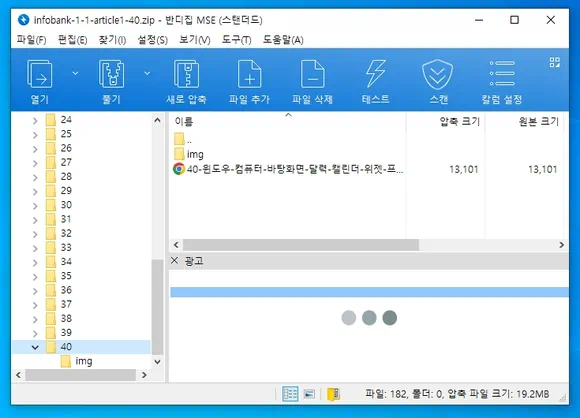
Task: Select the img subfolder in the tree
Action: [84, 361]
